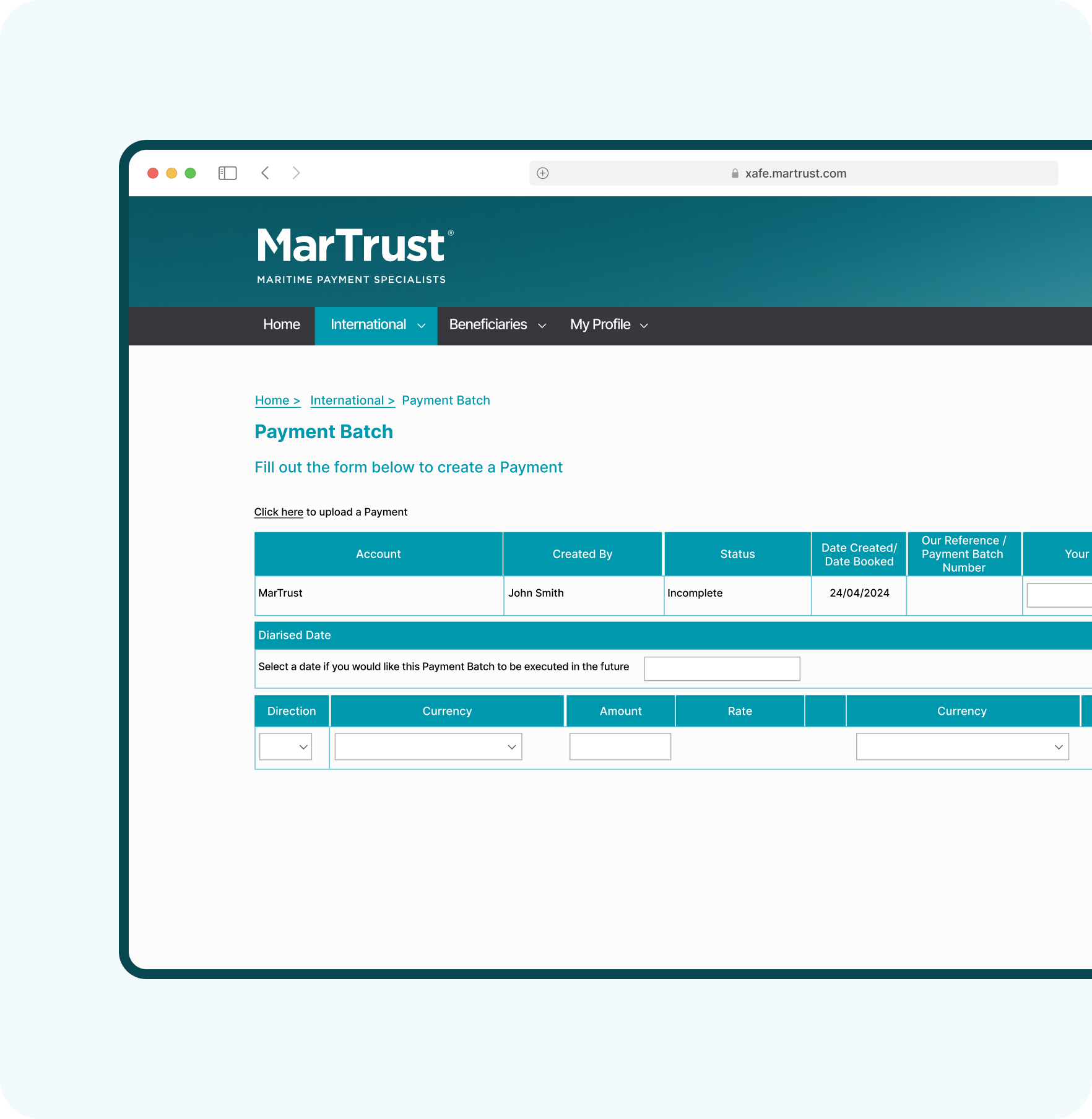Click the 'Click here' upload Payment link
This screenshot has width=1092, height=1119.
pos(278,512)
